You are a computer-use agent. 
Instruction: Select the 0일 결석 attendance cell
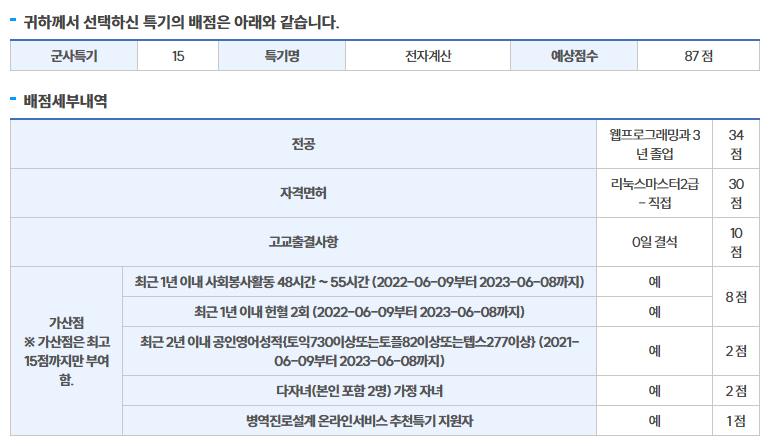[655, 241]
